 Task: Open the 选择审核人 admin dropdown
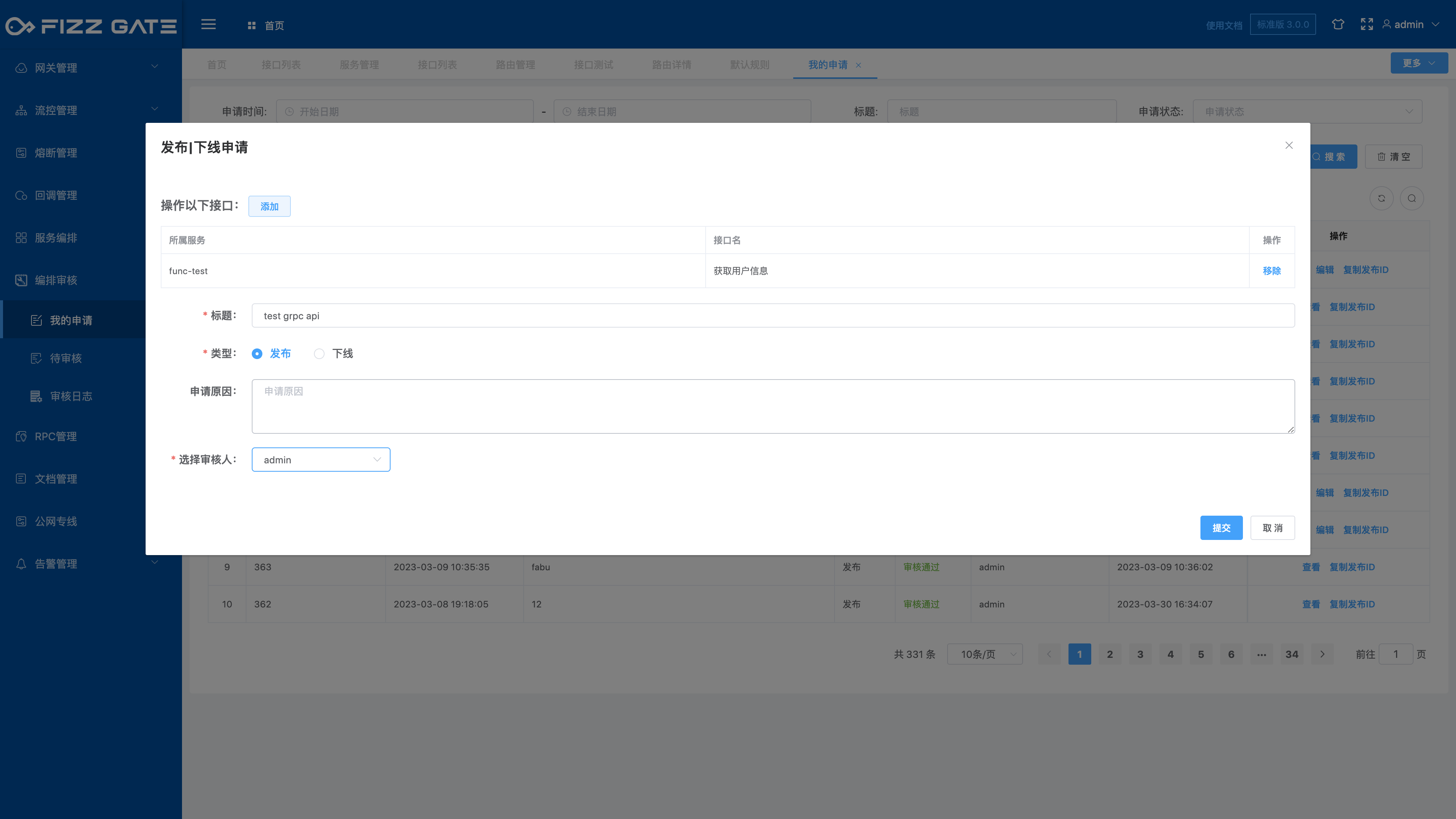click(320, 460)
